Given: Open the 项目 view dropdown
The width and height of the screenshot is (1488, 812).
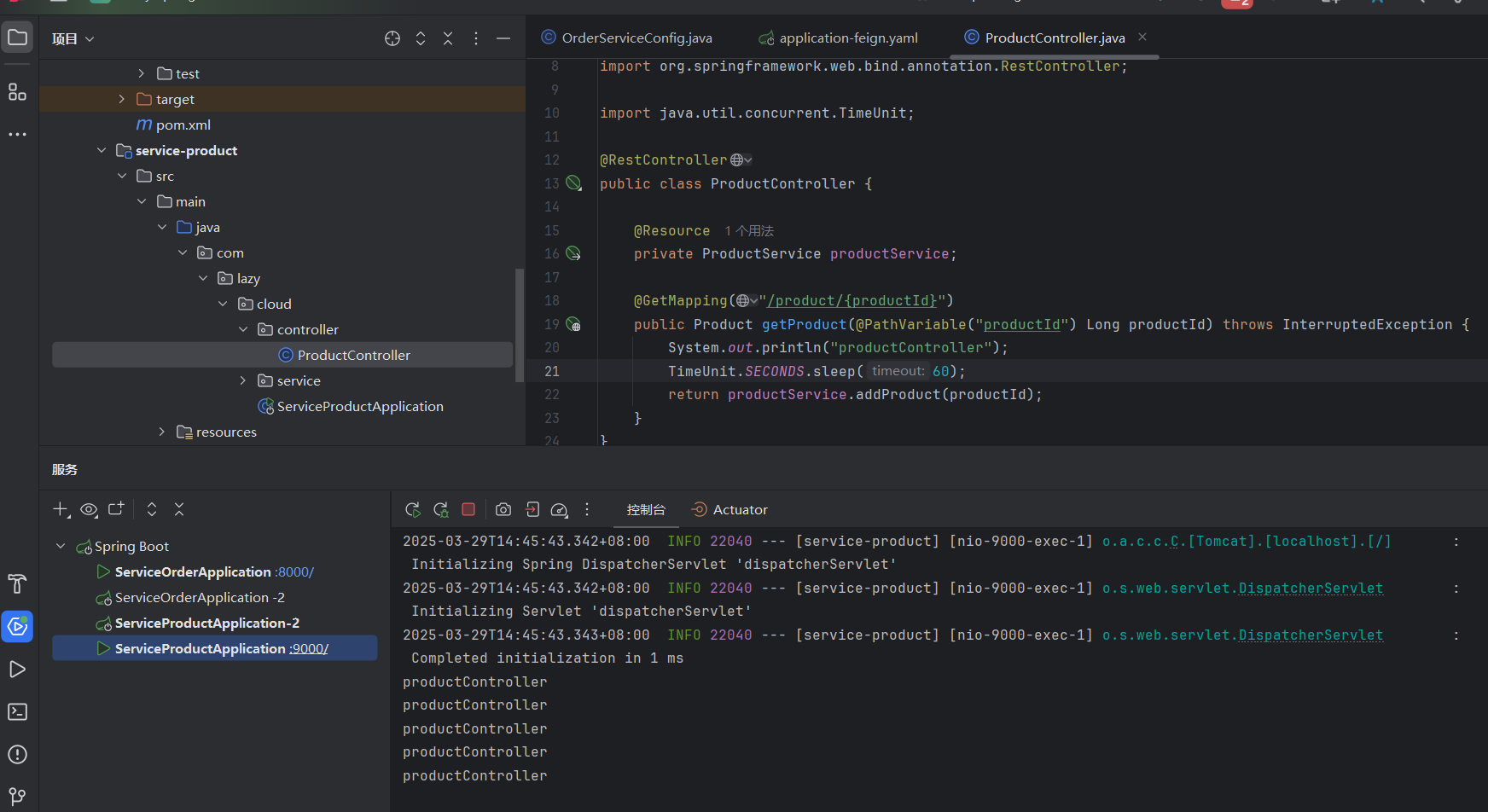Looking at the screenshot, I should (x=73, y=38).
